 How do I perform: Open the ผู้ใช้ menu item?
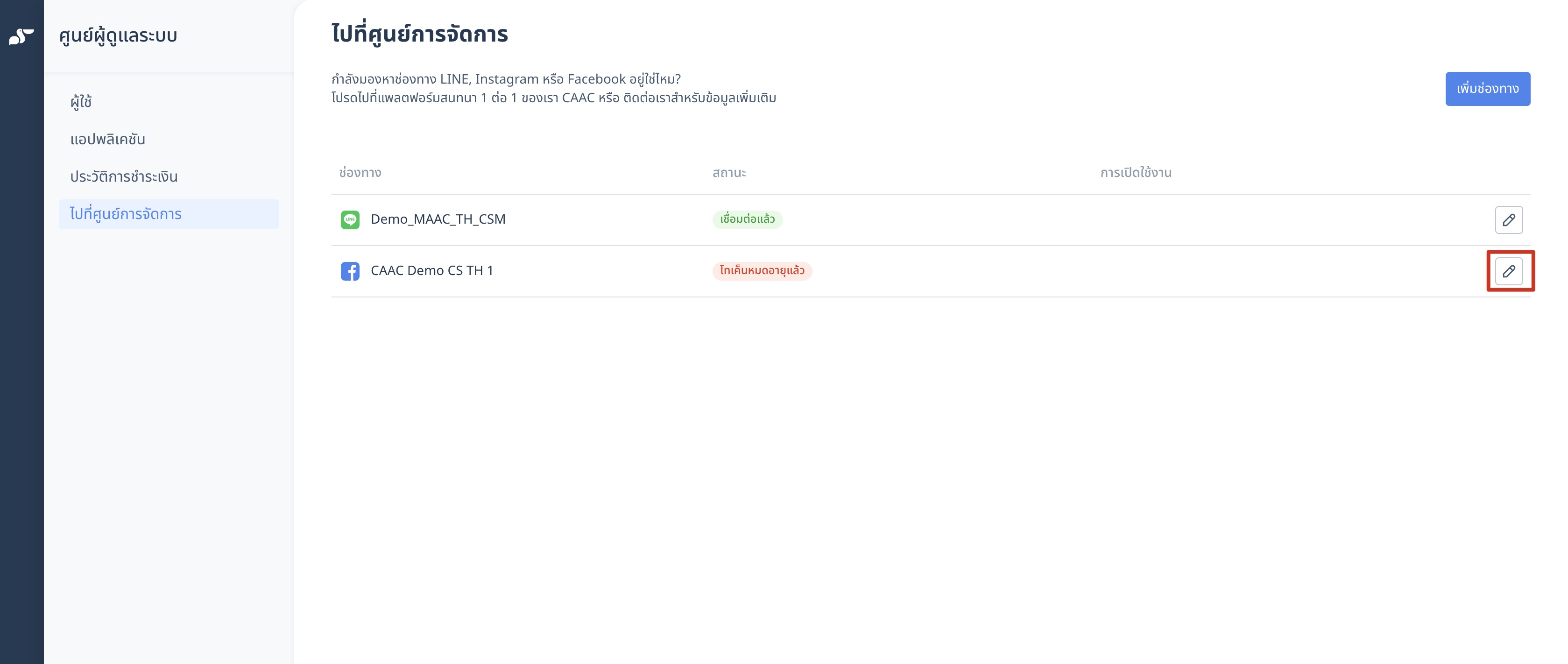(x=81, y=102)
